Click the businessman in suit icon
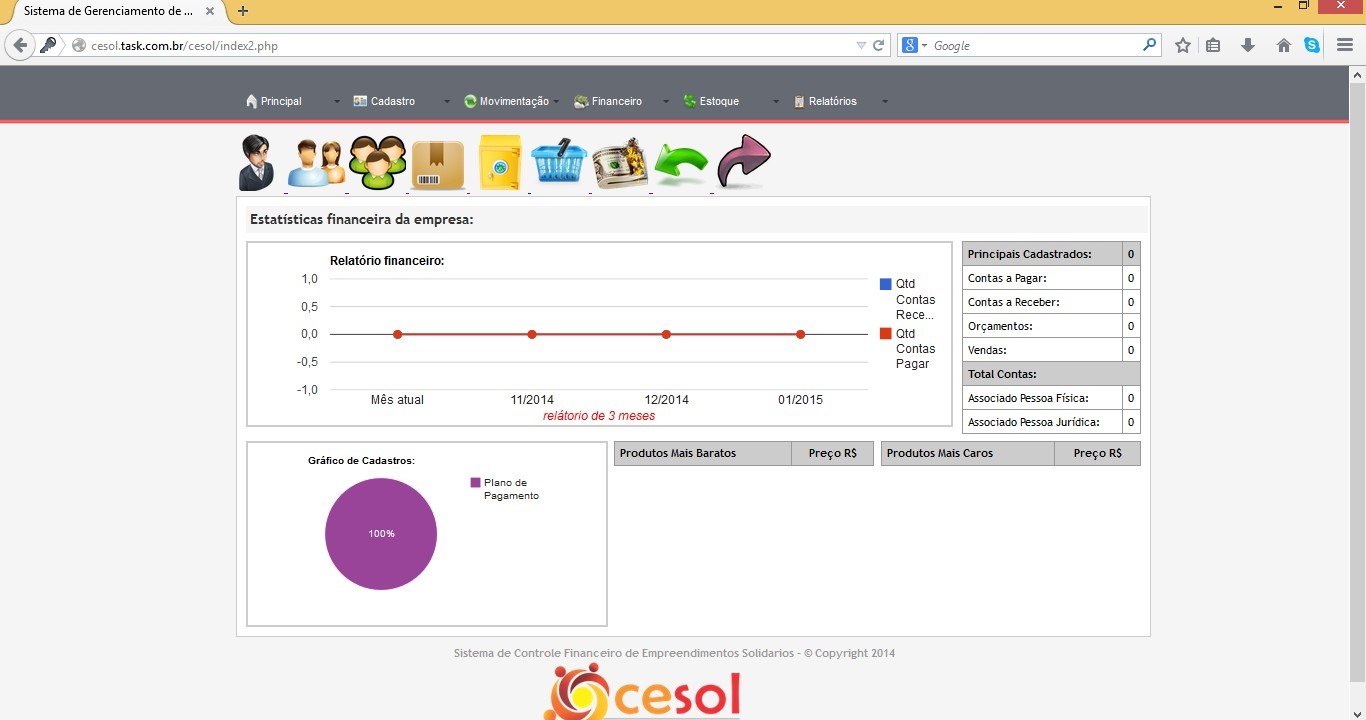The height and width of the screenshot is (720, 1366). [x=257, y=163]
